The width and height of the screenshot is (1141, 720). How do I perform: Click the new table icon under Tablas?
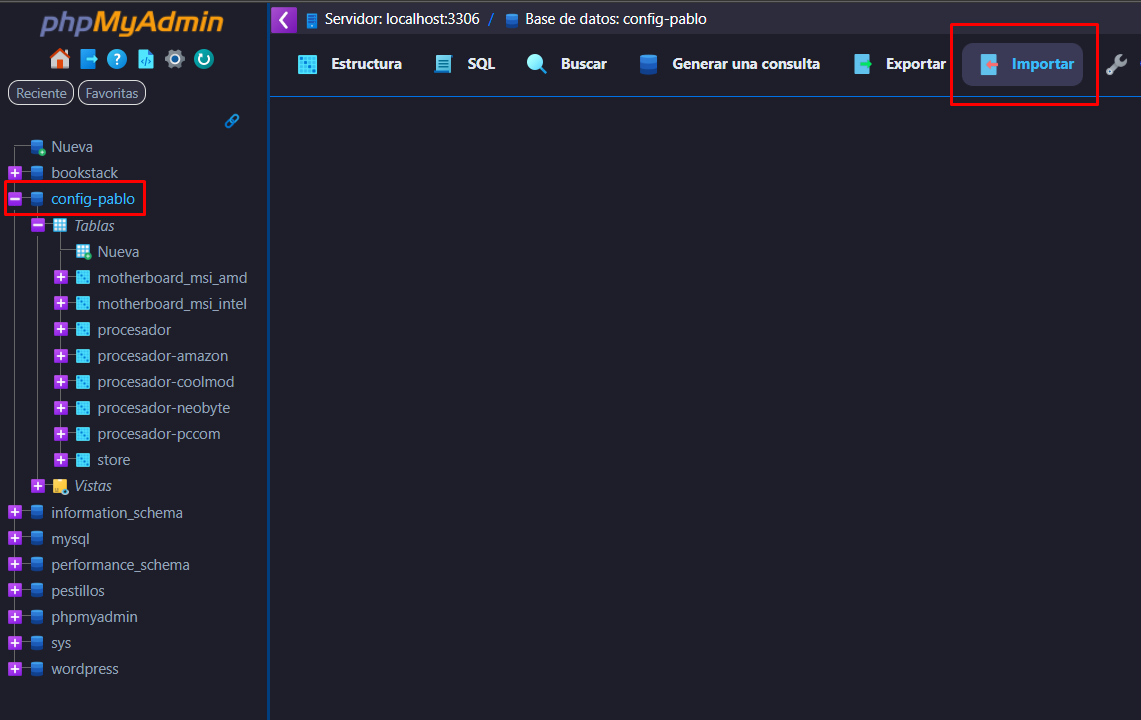(x=84, y=252)
